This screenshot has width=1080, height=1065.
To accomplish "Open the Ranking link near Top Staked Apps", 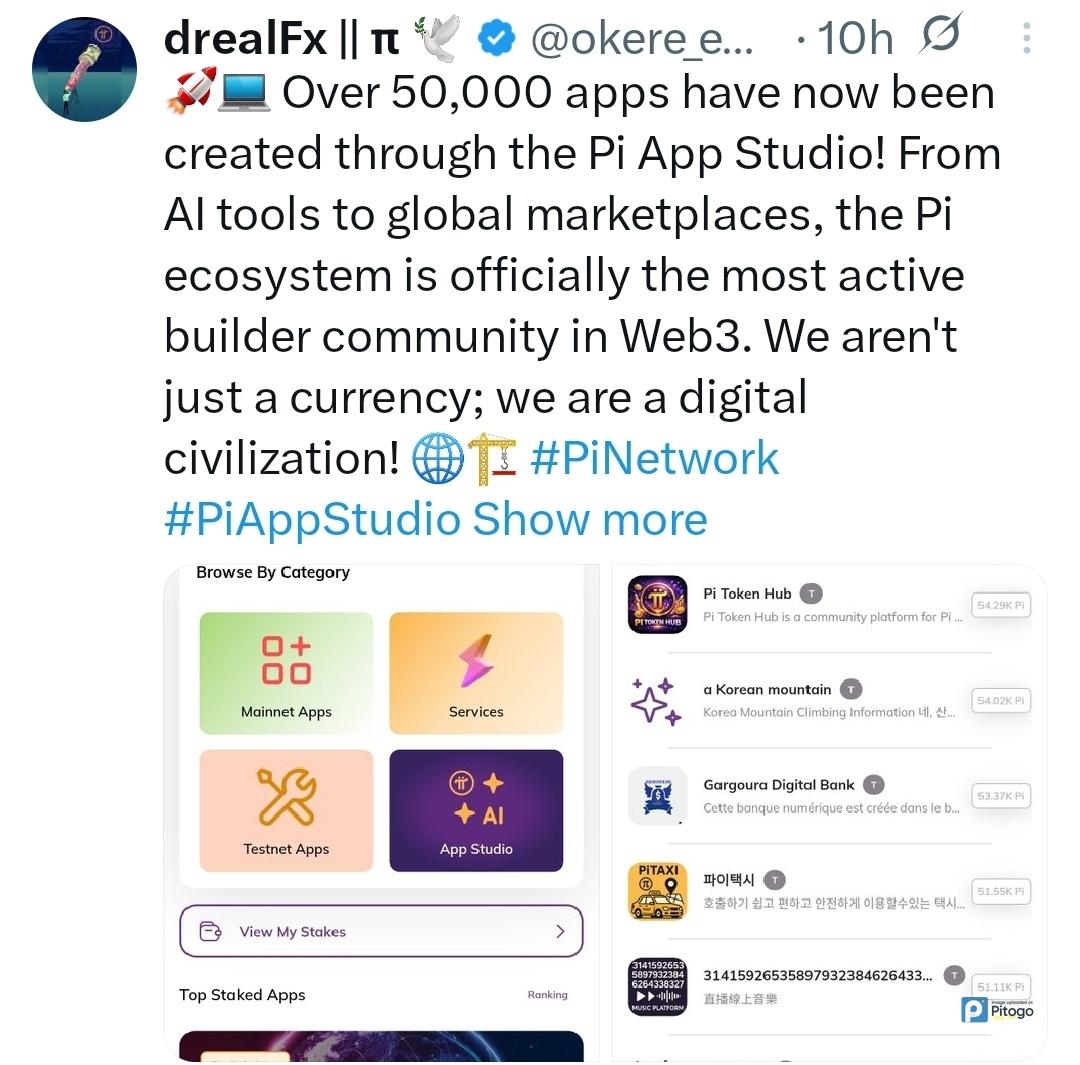I will point(548,995).
